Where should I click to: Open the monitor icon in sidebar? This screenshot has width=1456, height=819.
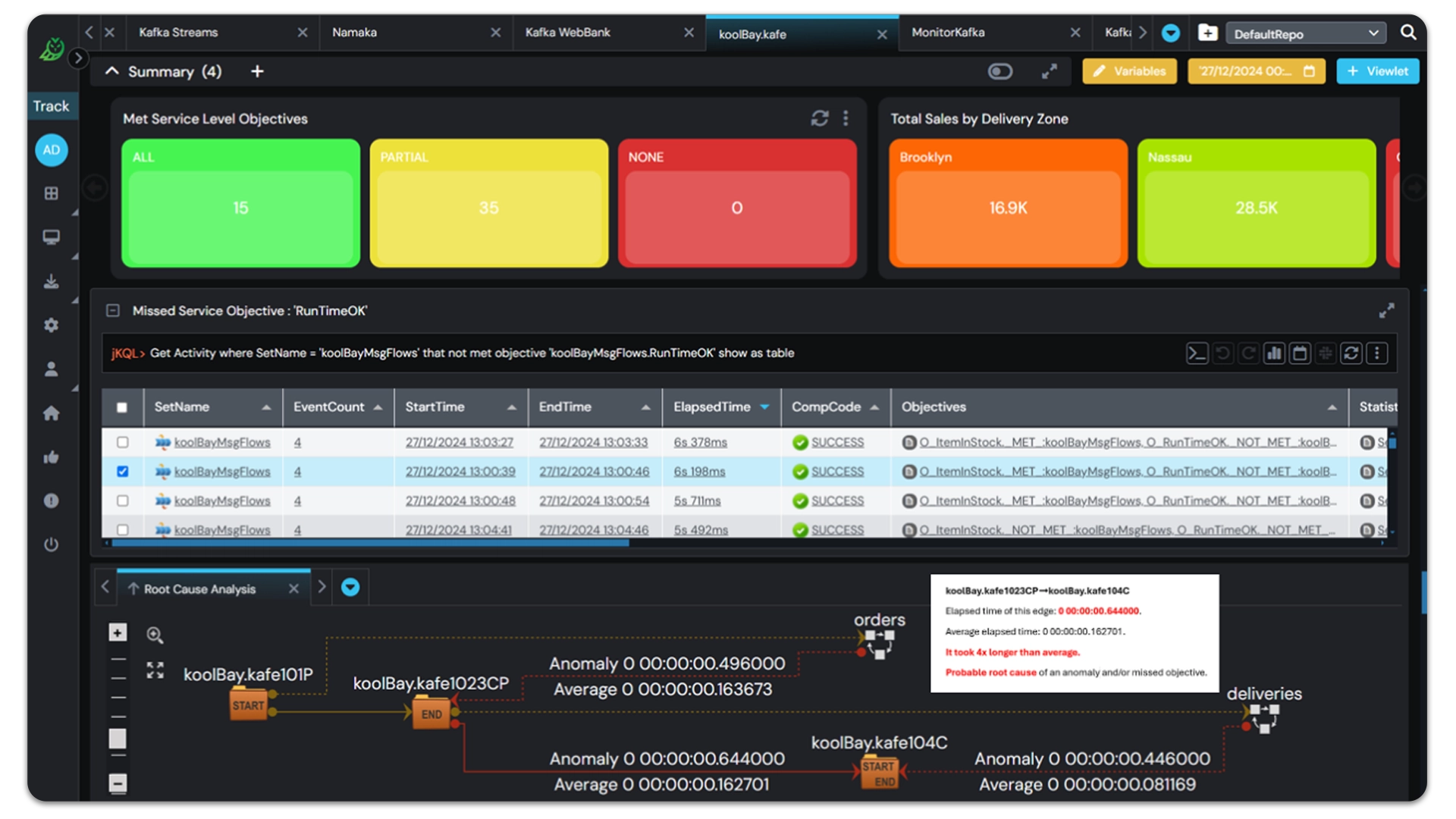coord(51,237)
